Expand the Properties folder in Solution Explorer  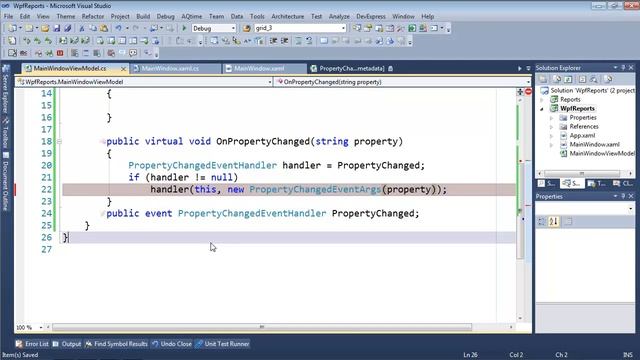551,118
